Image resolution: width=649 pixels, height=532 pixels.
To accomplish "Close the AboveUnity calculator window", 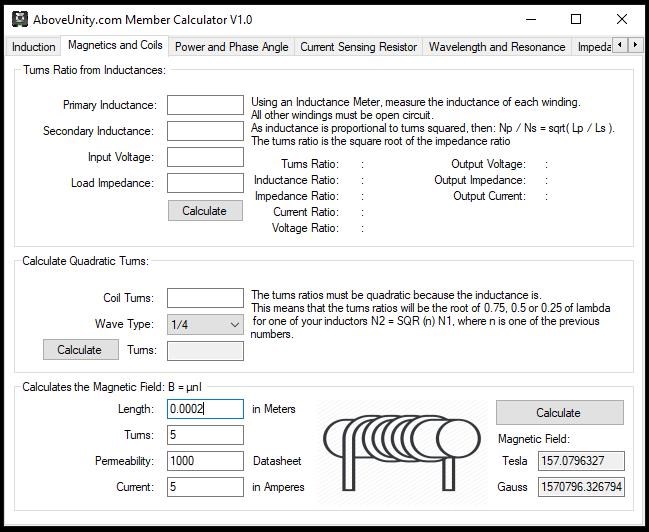I will click(x=622, y=19).
